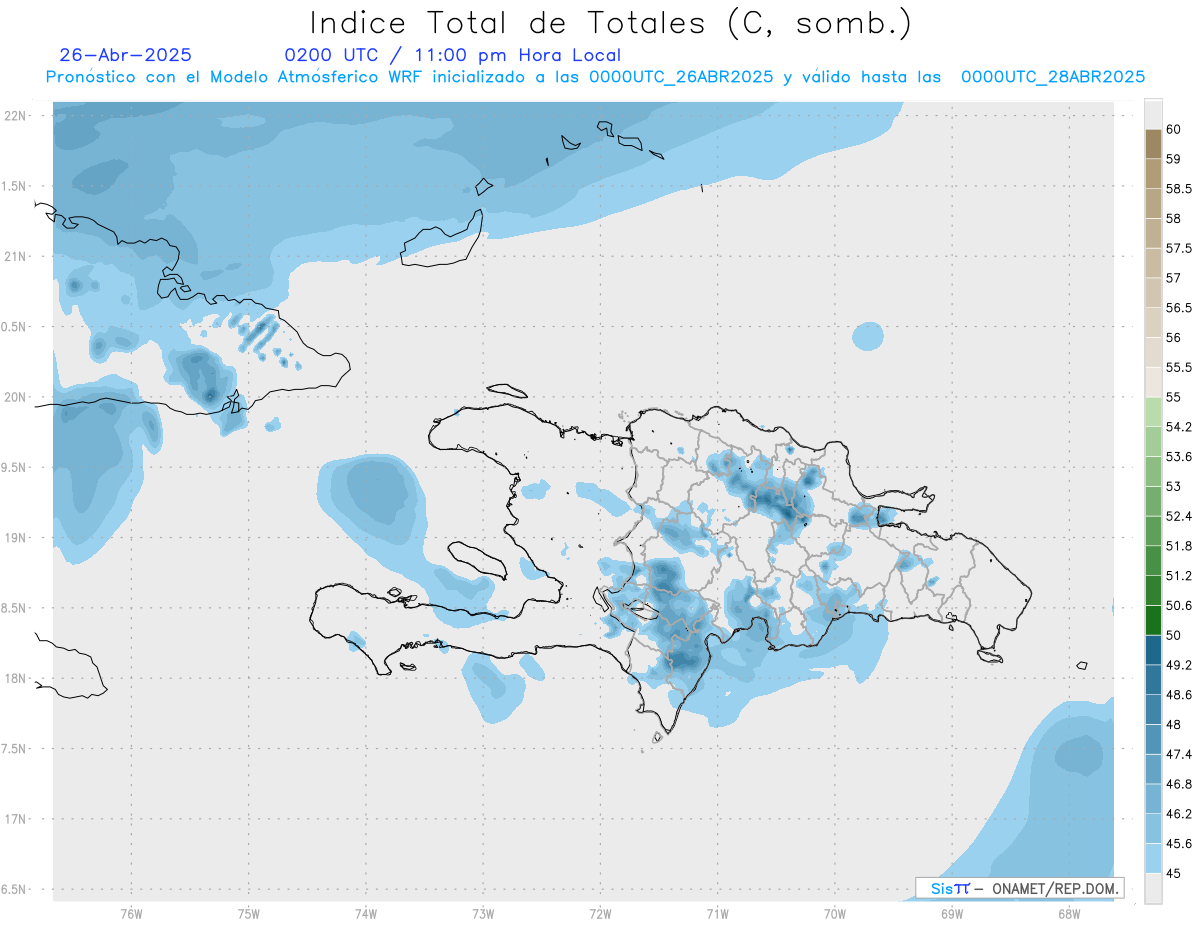Click the colorbar value '51.2'

click(1179, 576)
